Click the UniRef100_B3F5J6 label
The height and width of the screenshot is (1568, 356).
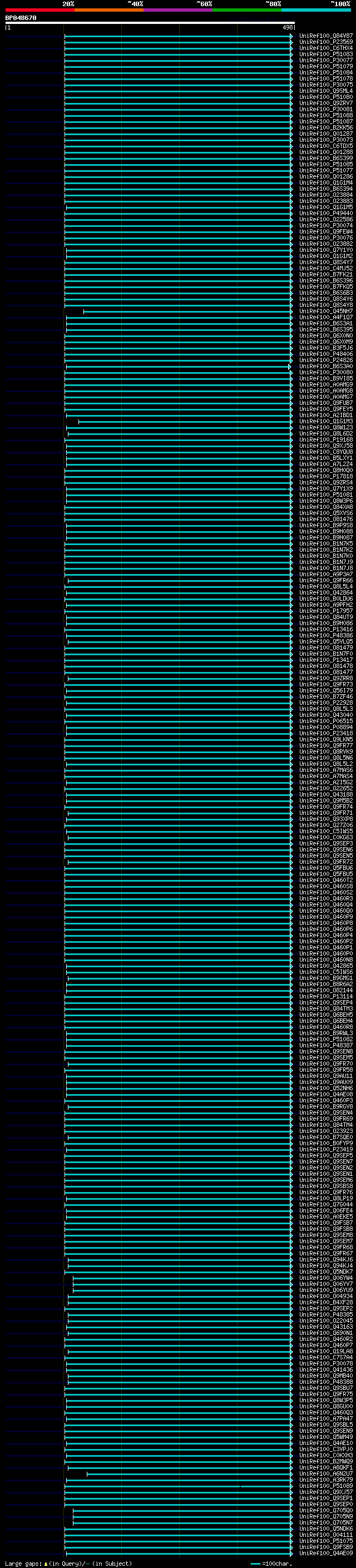tap(326, 348)
